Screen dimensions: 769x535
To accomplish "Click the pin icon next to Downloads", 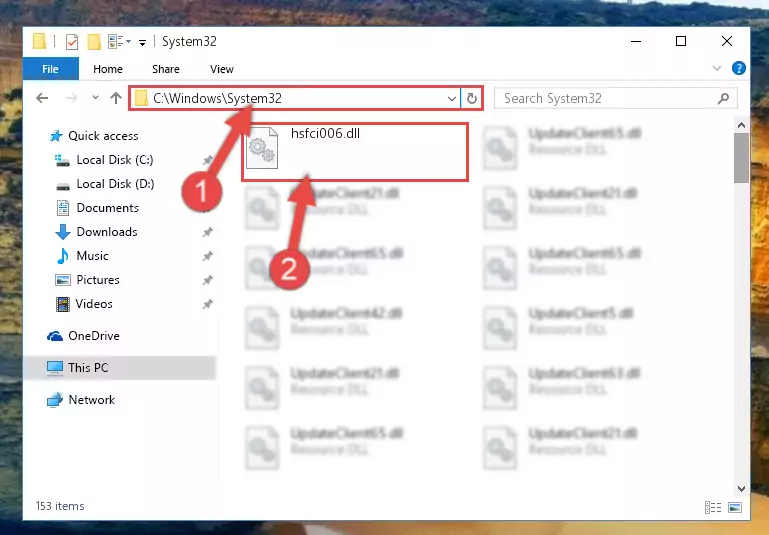I will pos(208,232).
